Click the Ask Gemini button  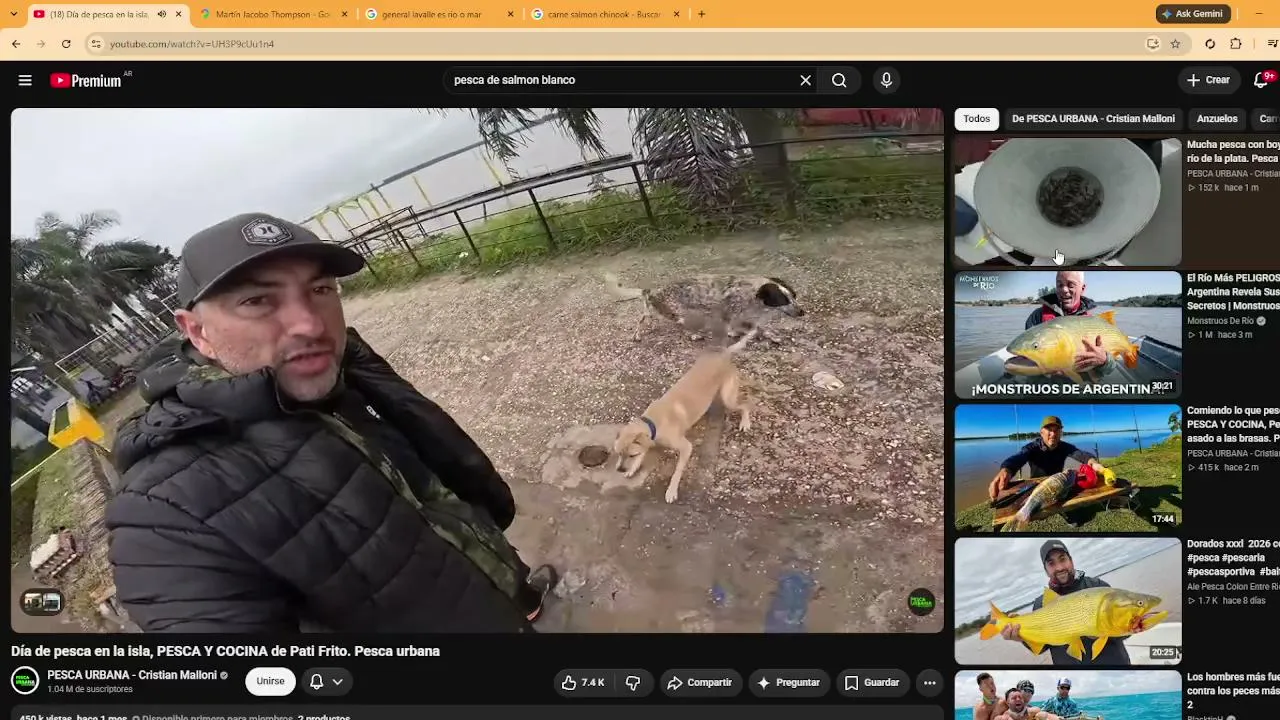pyautogui.click(x=1192, y=14)
